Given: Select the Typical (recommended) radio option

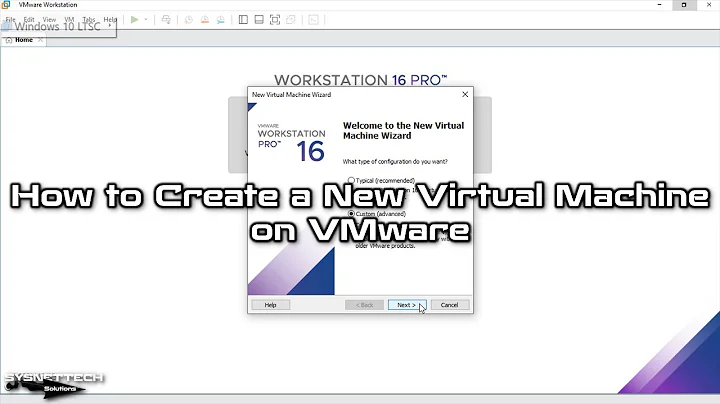Looking at the screenshot, I should (351, 180).
